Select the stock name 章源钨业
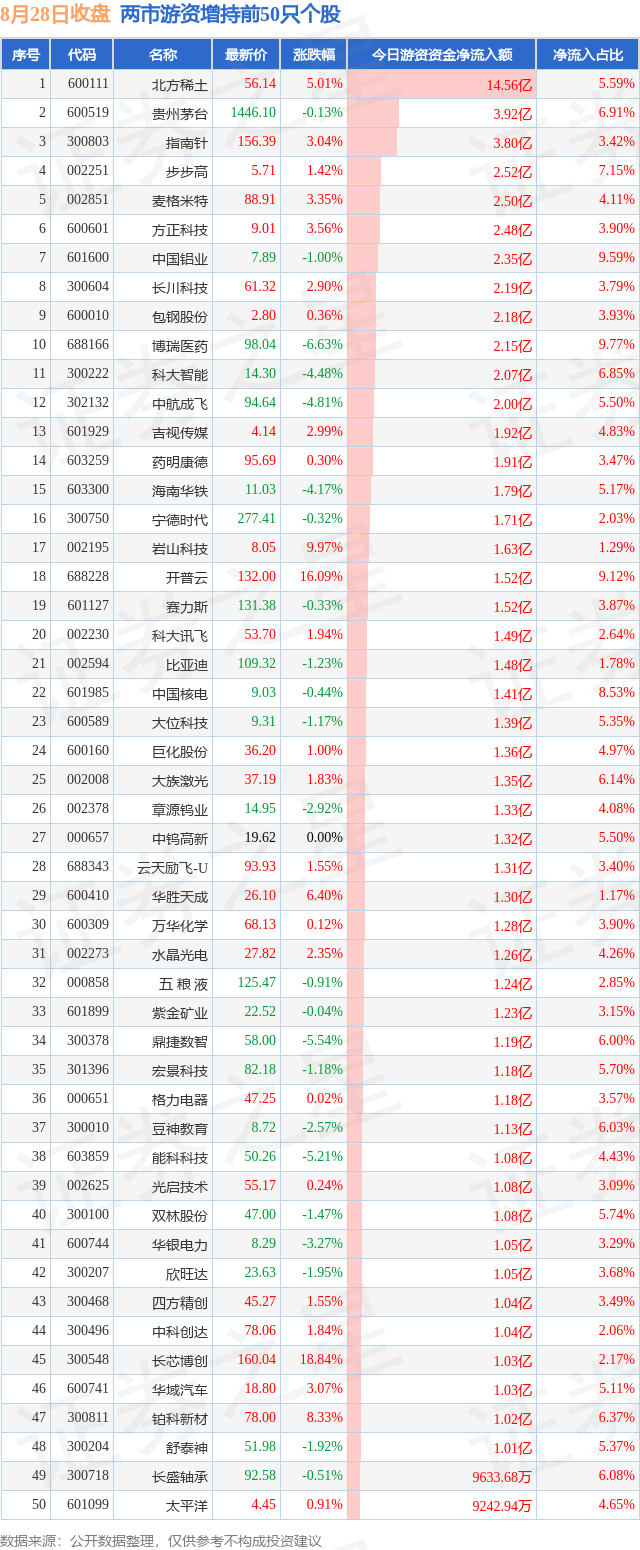 180,810
